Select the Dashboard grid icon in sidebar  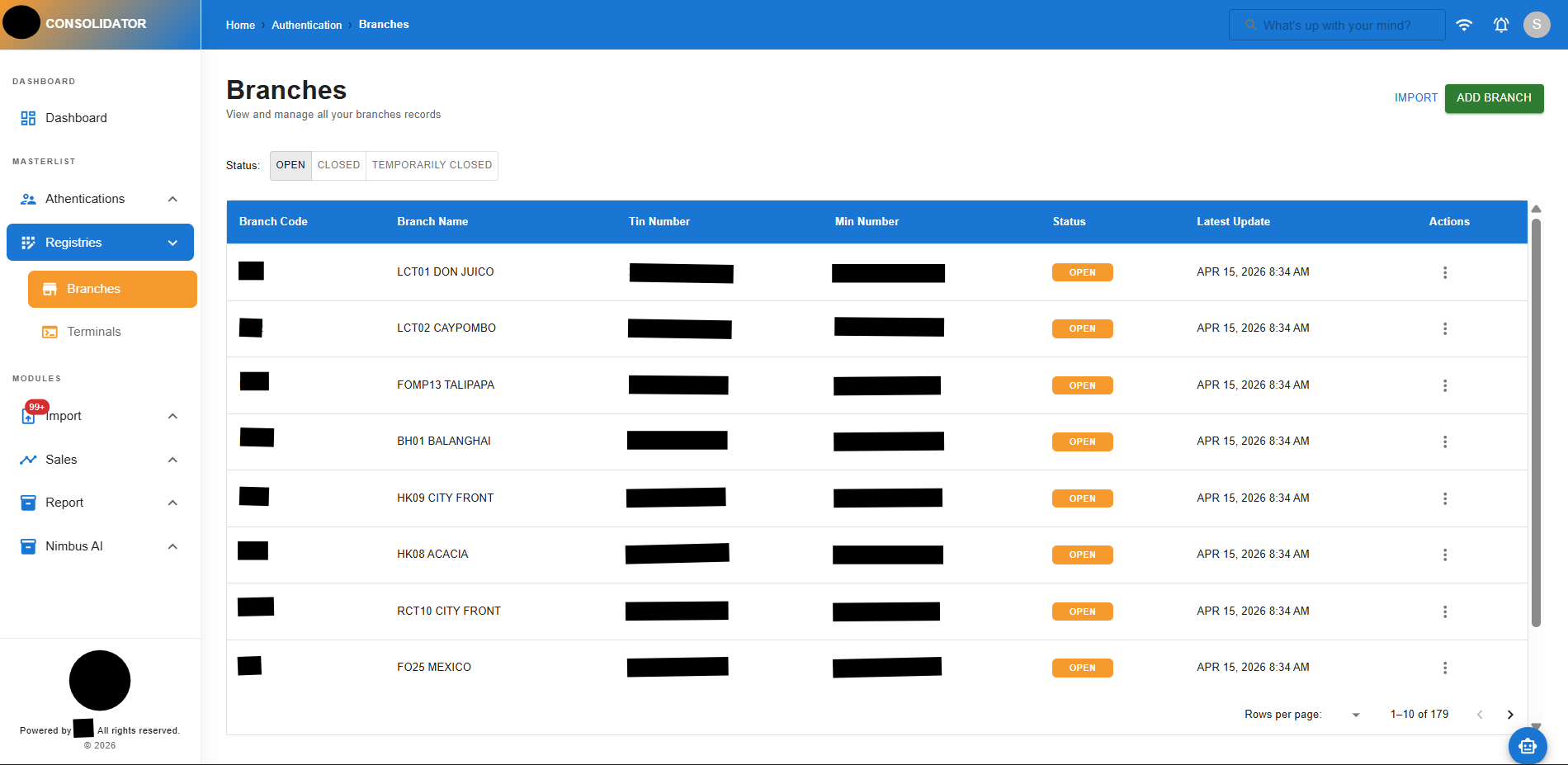point(28,117)
